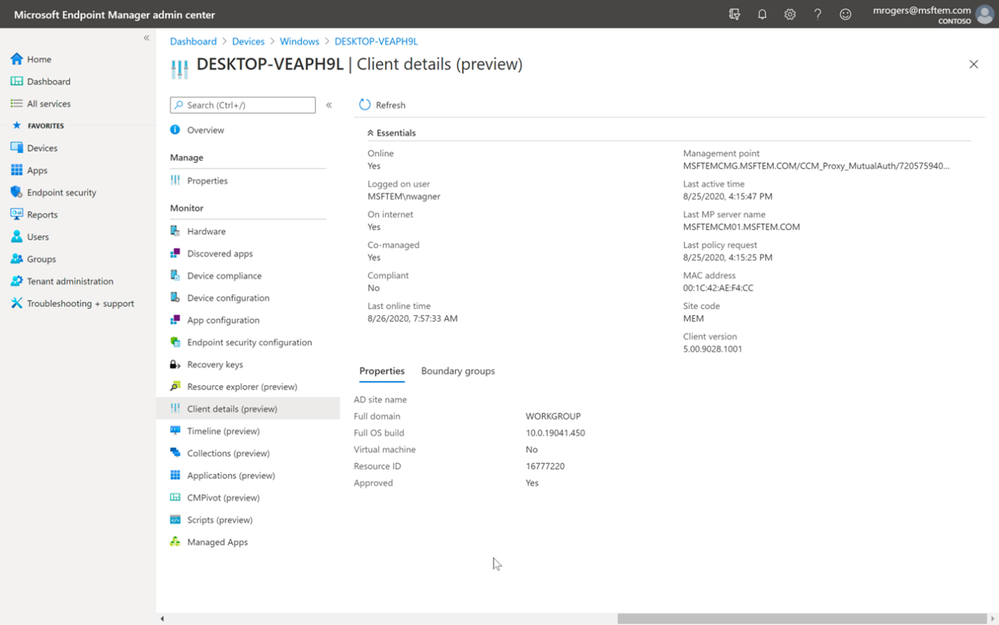Click the Hardware menu icon

tap(175, 231)
